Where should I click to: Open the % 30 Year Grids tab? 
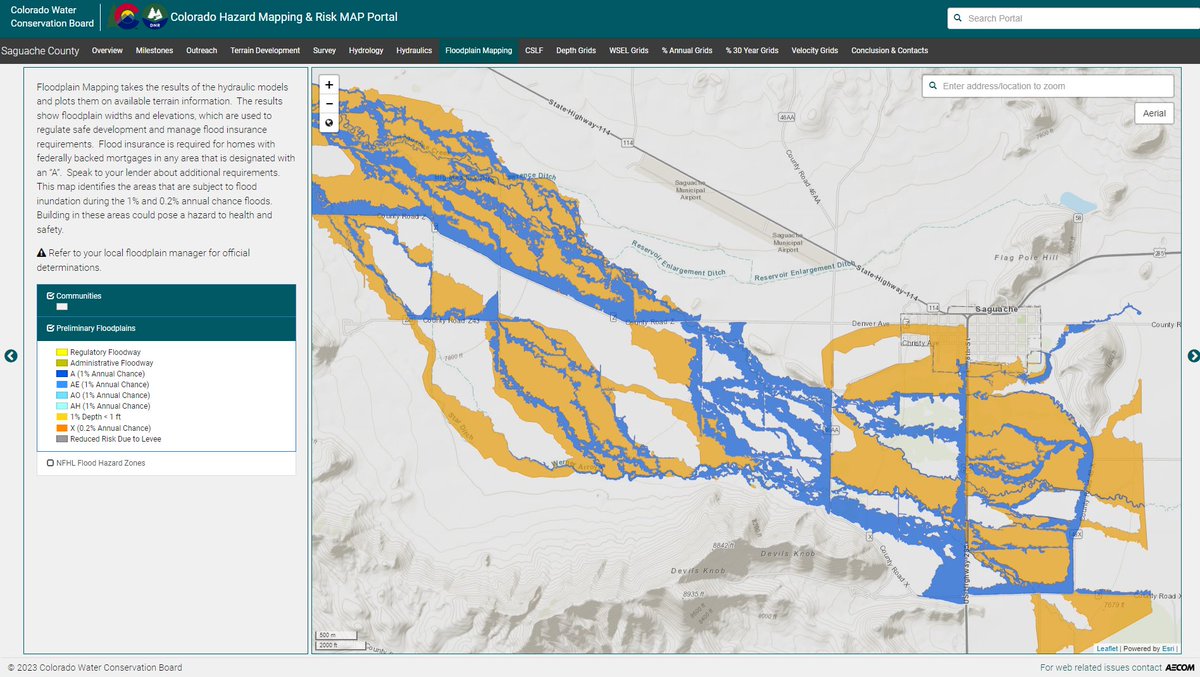(x=752, y=50)
